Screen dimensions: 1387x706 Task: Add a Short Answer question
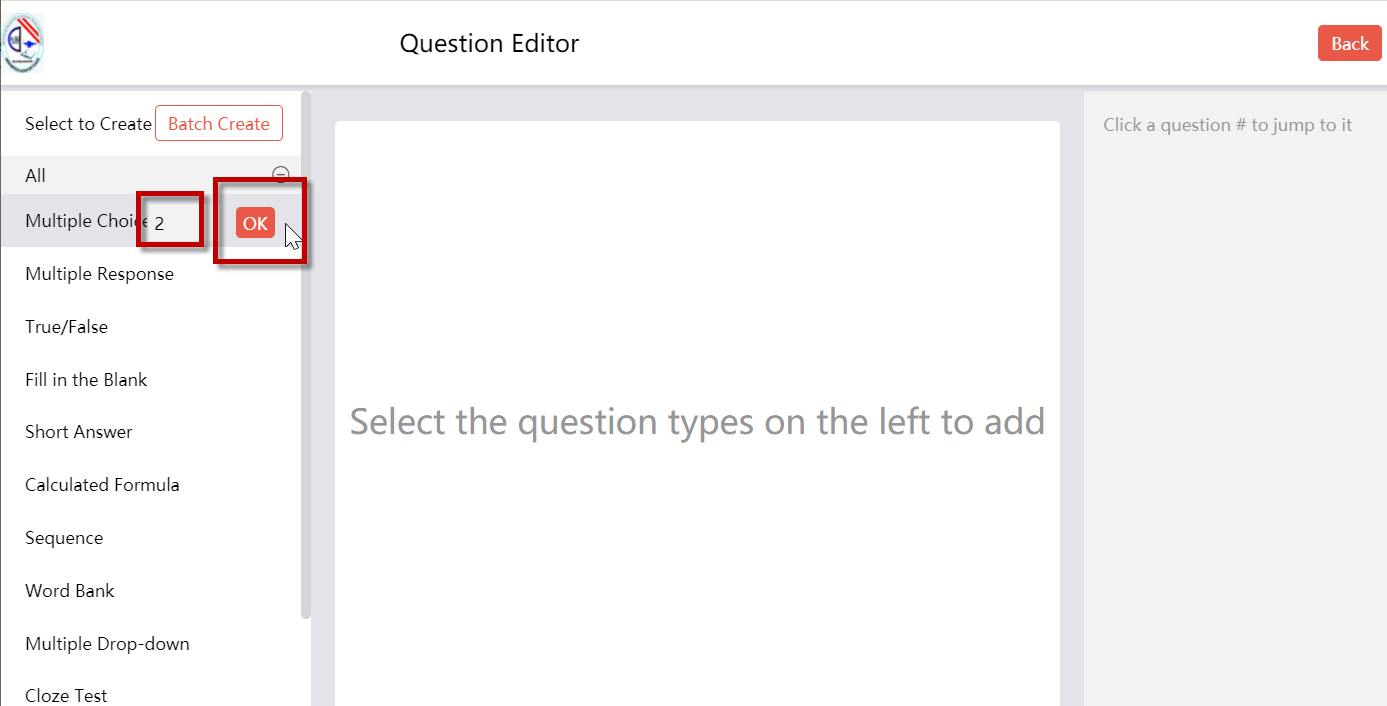pos(79,432)
